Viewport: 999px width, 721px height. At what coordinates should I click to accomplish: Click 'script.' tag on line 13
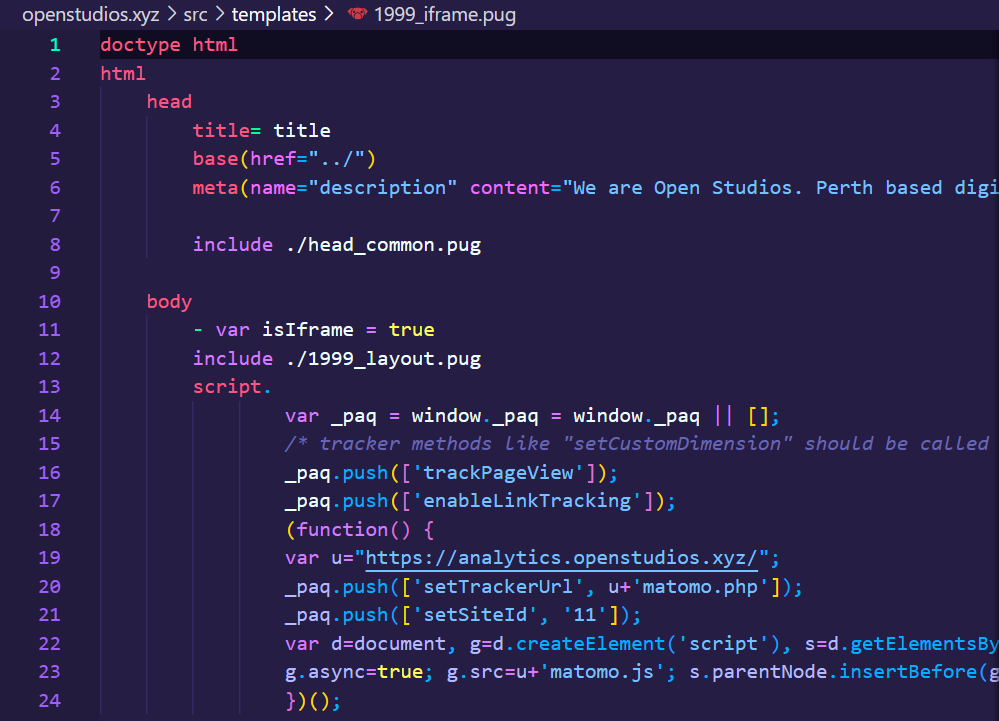(232, 387)
